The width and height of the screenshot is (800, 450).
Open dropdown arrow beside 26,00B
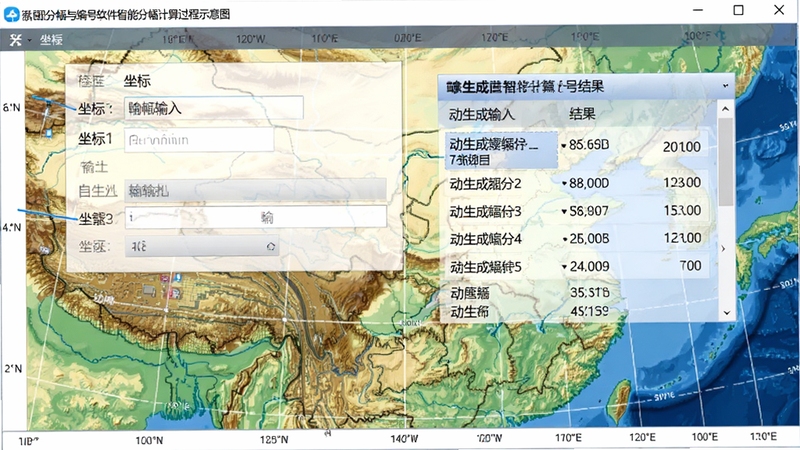click(565, 239)
